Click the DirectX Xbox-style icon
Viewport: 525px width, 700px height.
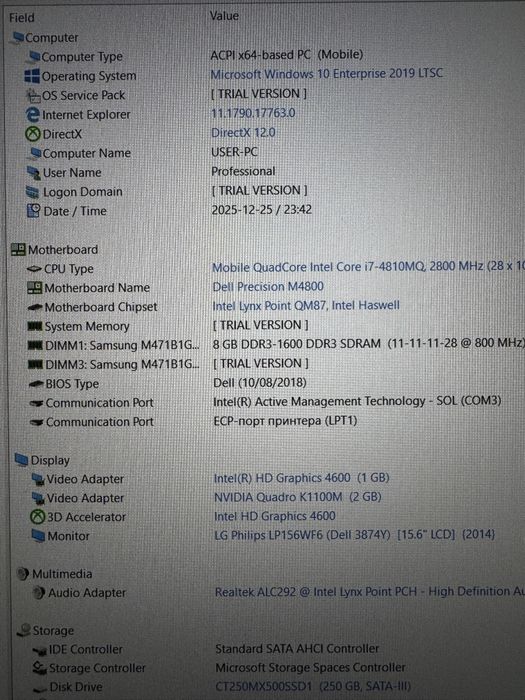[x=33, y=134]
